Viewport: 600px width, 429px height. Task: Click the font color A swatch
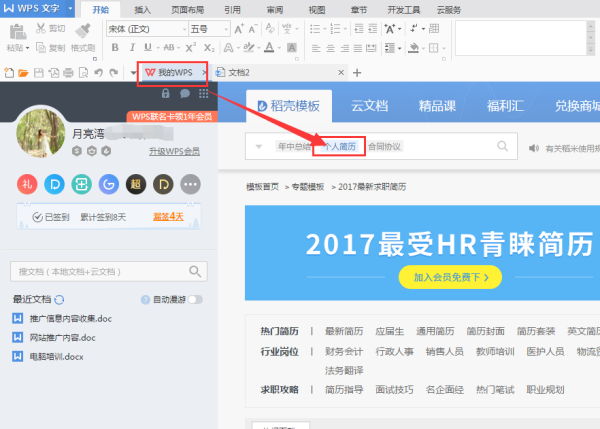pos(269,47)
